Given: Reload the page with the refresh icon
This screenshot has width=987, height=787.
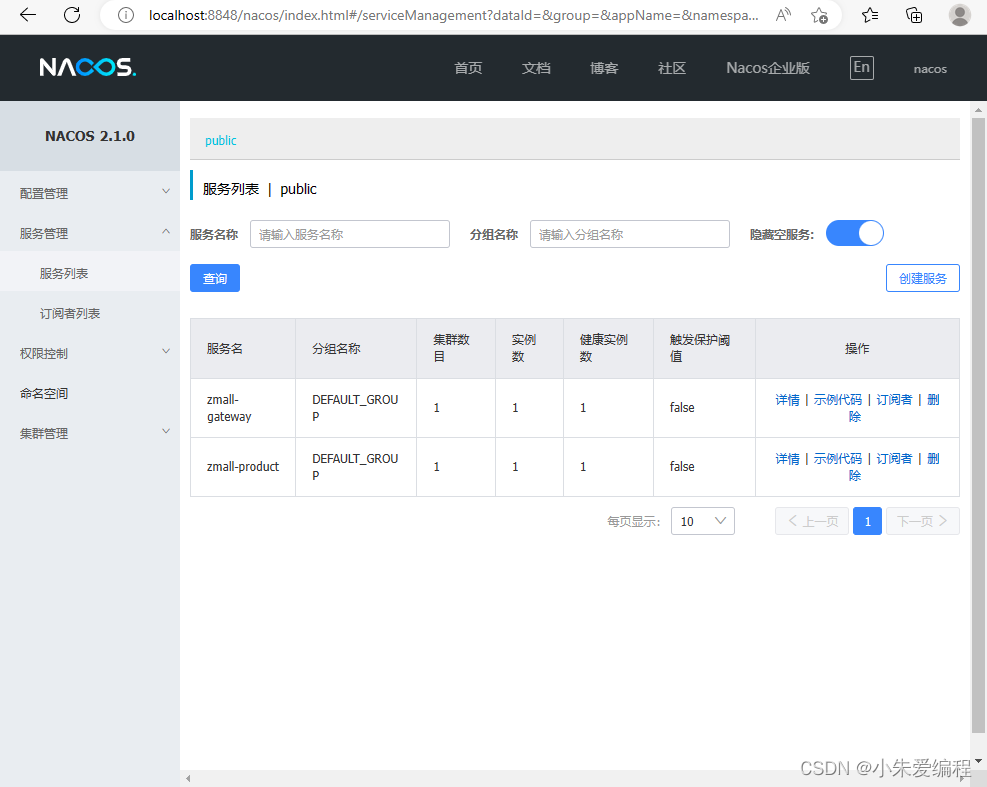Looking at the screenshot, I should click(x=72, y=15).
